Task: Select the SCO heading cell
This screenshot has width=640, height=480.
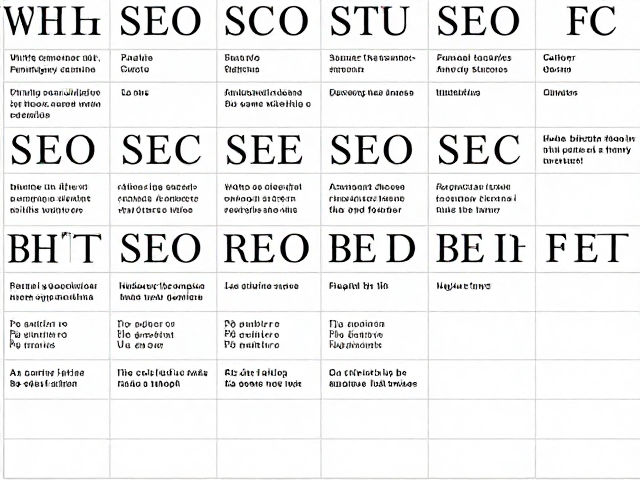Action: coord(269,22)
